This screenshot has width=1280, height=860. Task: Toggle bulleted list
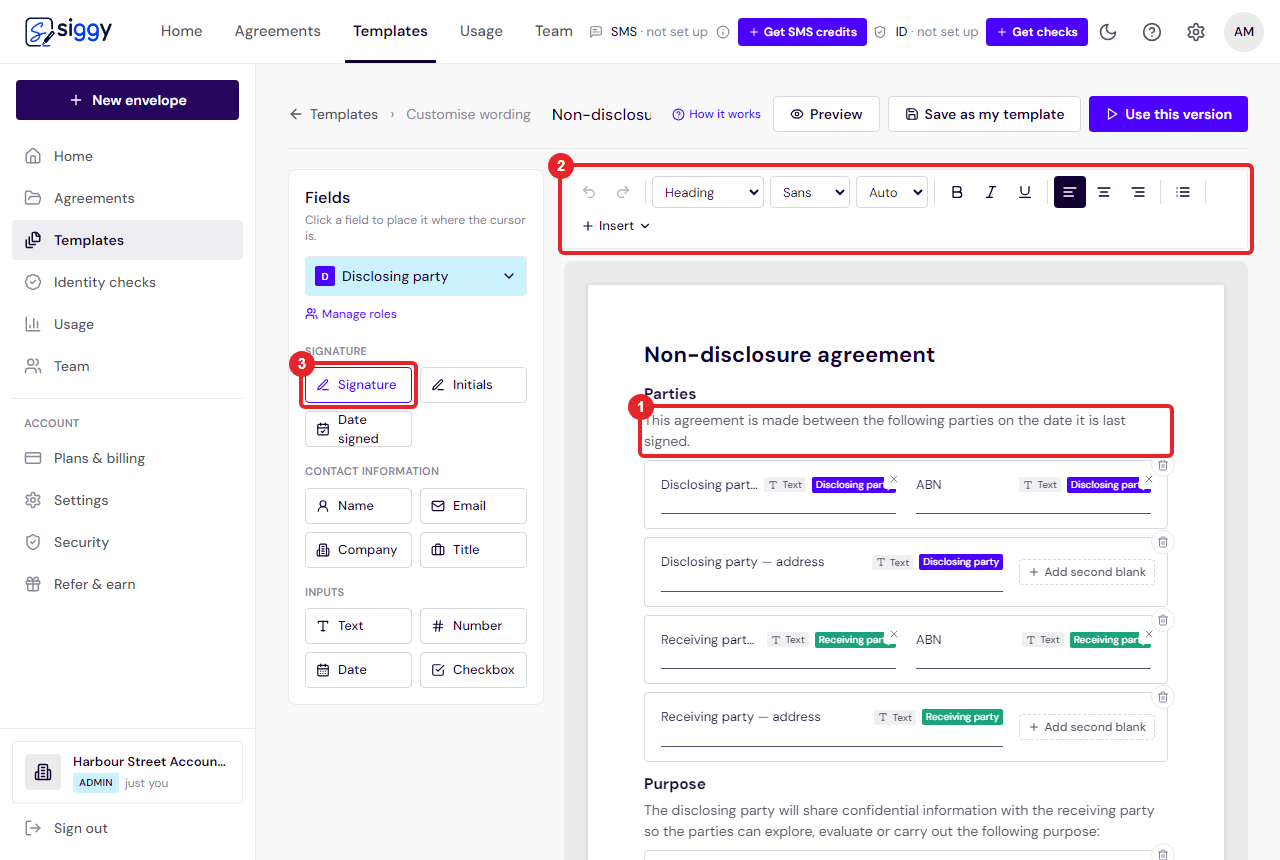(x=1183, y=192)
